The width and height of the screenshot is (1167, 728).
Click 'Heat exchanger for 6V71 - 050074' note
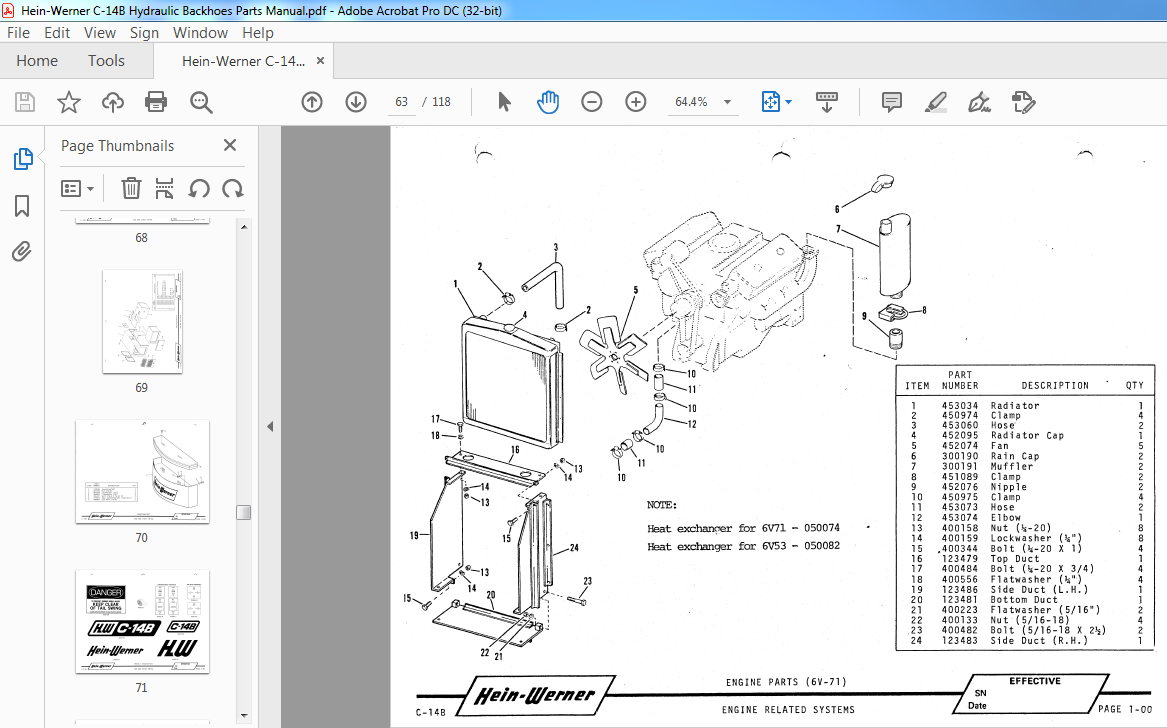743,529
